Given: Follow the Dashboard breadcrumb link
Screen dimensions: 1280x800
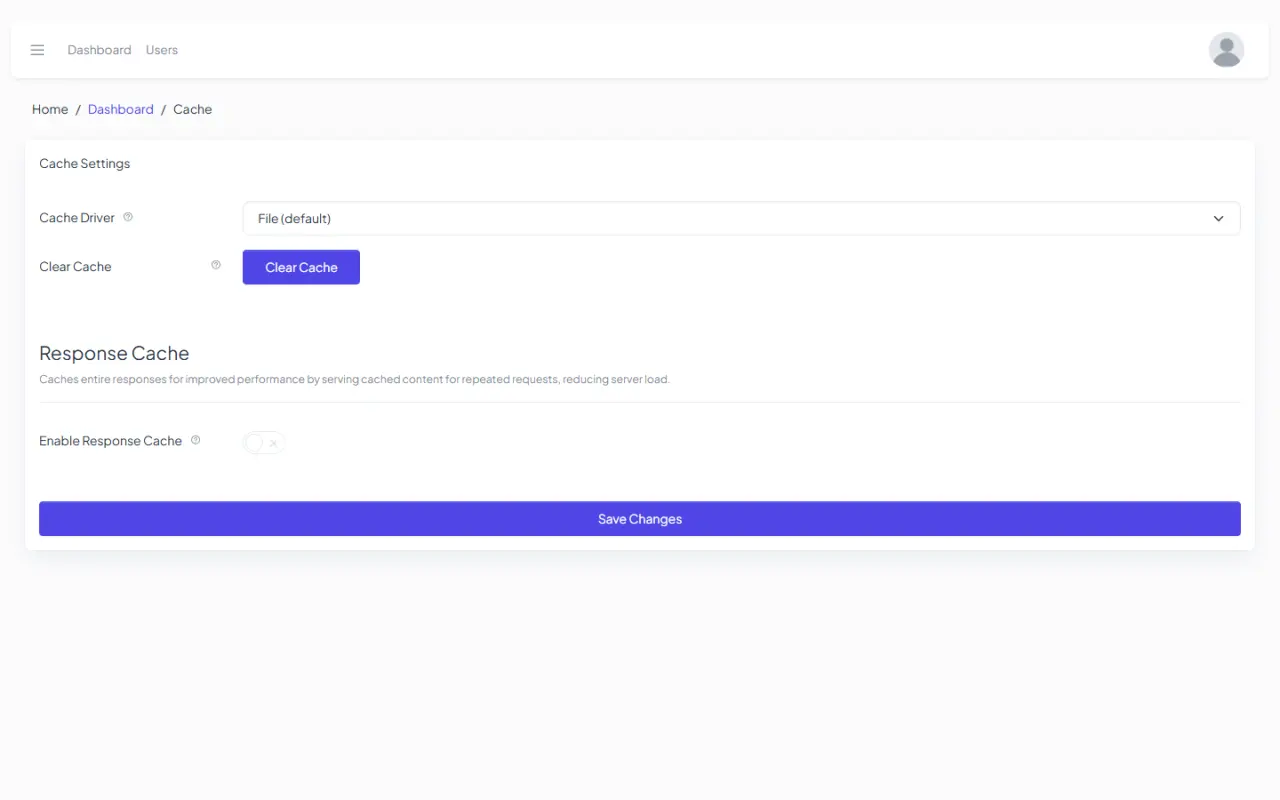Looking at the screenshot, I should (121, 109).
